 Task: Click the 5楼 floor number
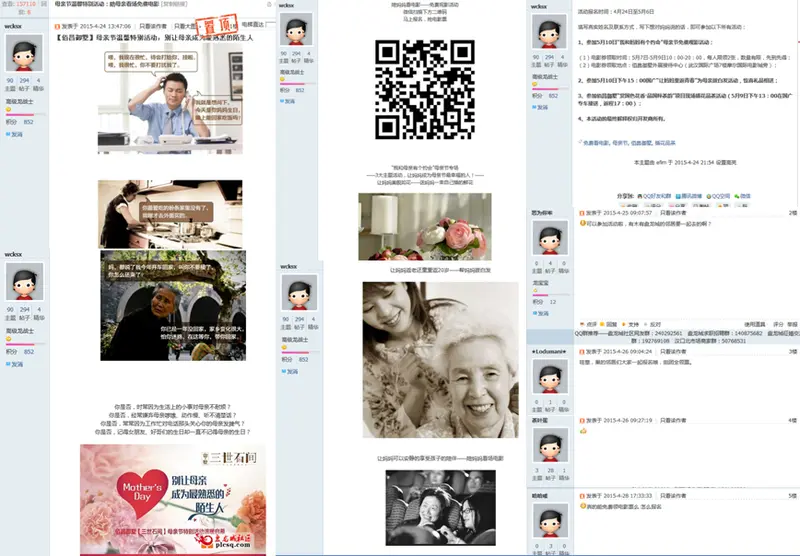tap(792, 496)
